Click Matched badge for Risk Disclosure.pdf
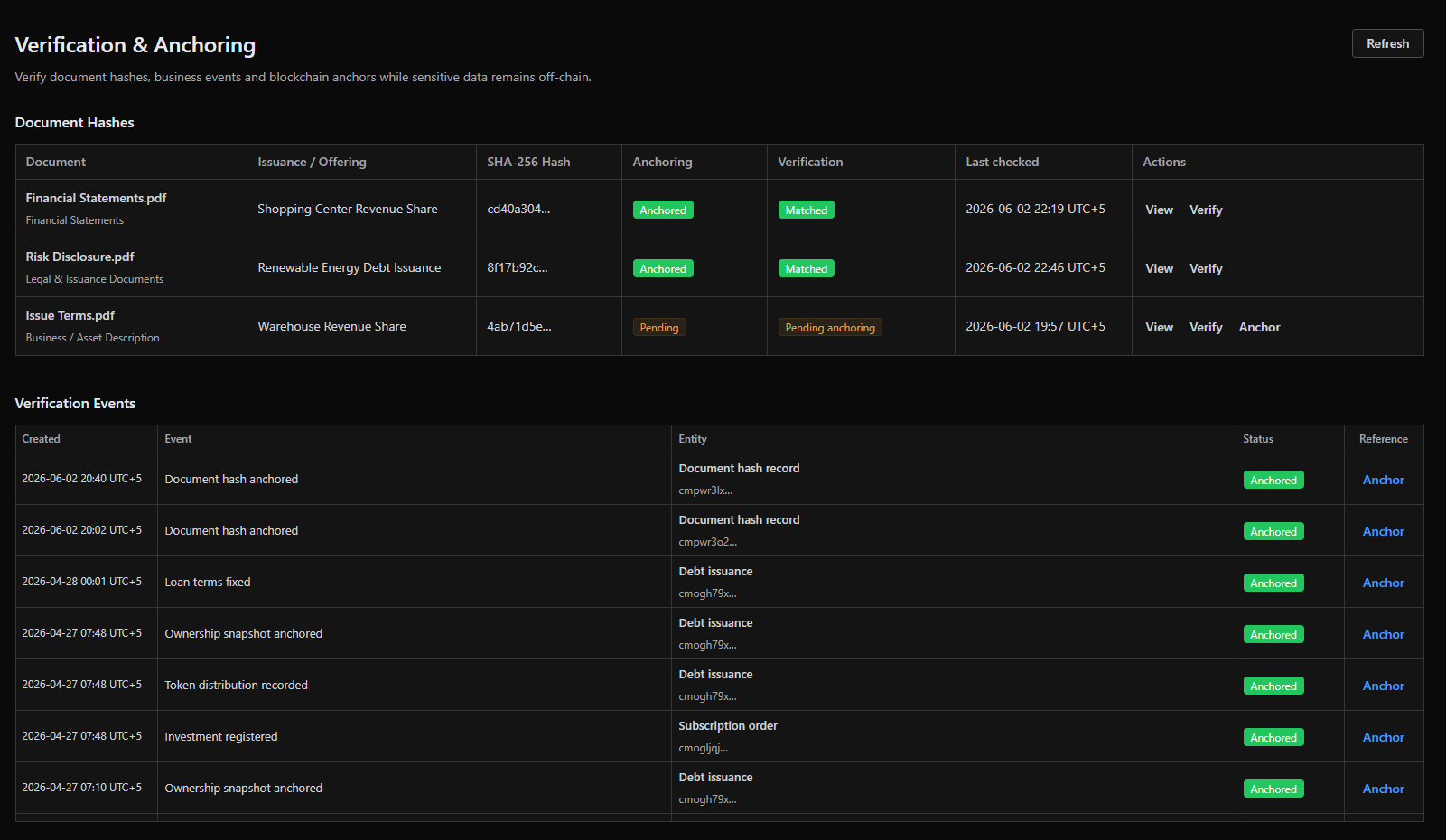The image size is (1446, 840). click(x=806, y=268)
